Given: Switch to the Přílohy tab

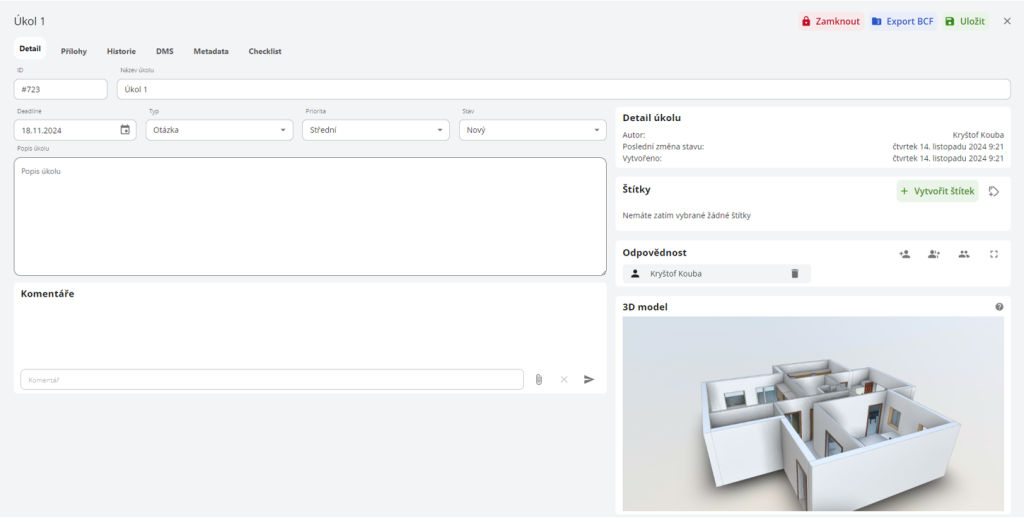Looking at the screenshot, I should pos(74,51).
